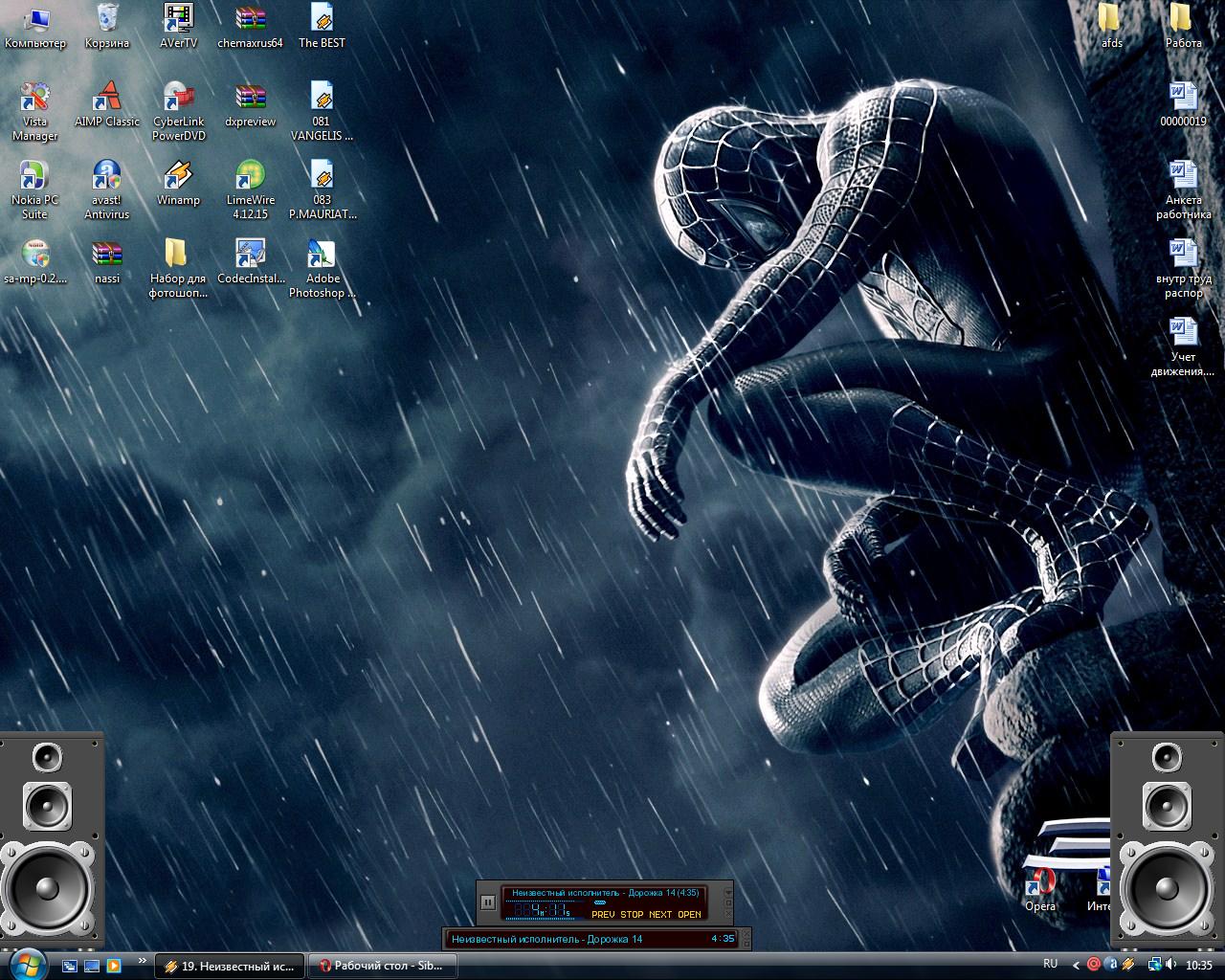Click Switch between windows in Quick Launch

click(71, 966)
